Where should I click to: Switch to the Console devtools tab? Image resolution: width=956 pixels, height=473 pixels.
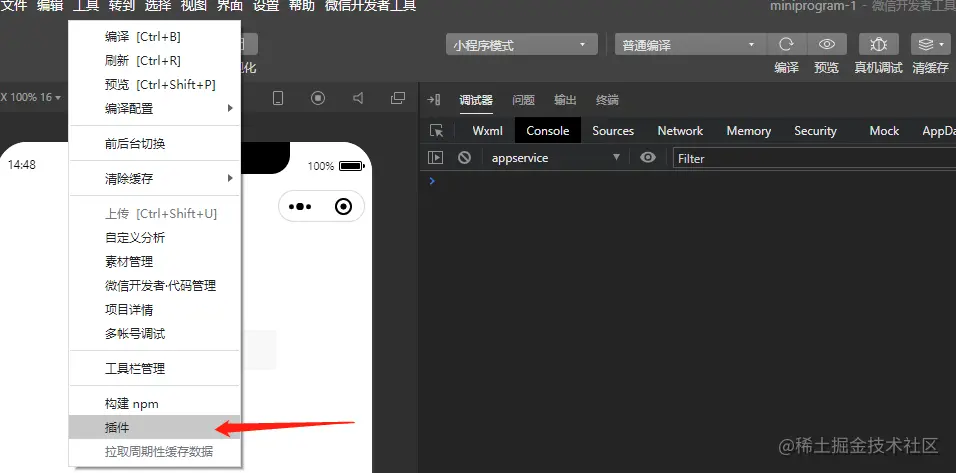point(548,131)
